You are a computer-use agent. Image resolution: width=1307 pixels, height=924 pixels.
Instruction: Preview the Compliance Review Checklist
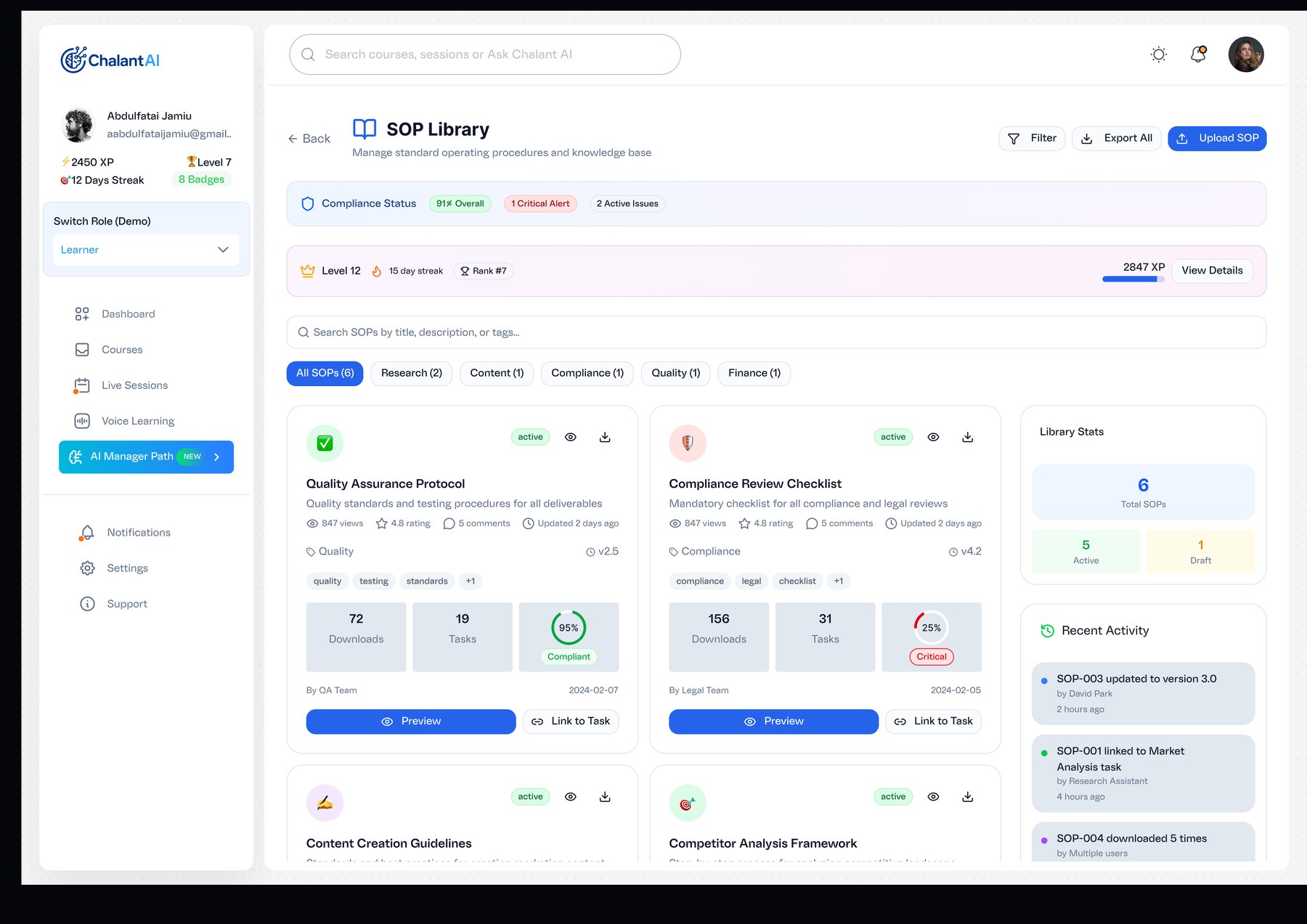[774, 721]
